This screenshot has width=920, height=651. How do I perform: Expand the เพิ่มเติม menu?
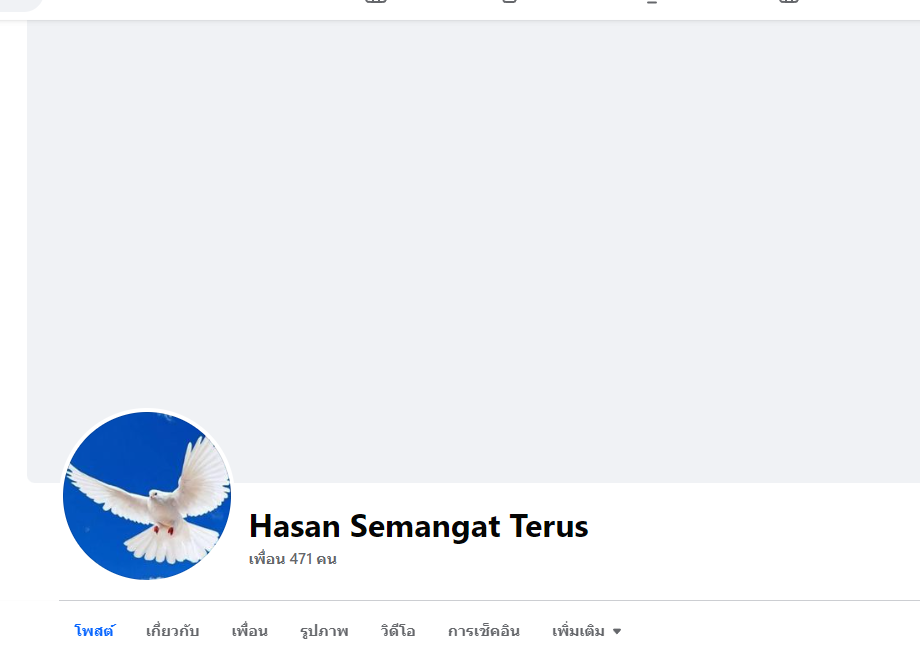click(586, 631)
